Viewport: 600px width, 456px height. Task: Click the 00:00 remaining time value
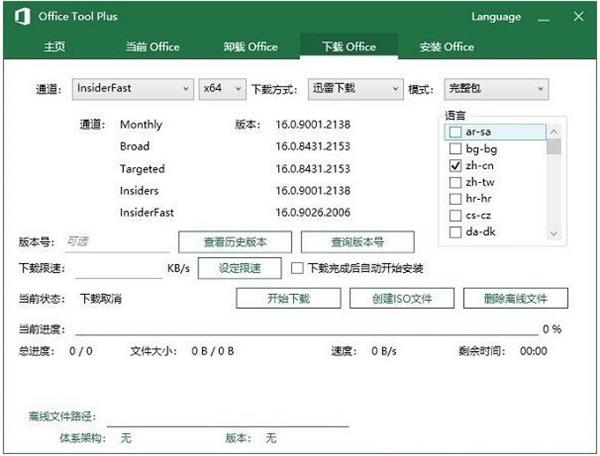(x=533, y=351)
